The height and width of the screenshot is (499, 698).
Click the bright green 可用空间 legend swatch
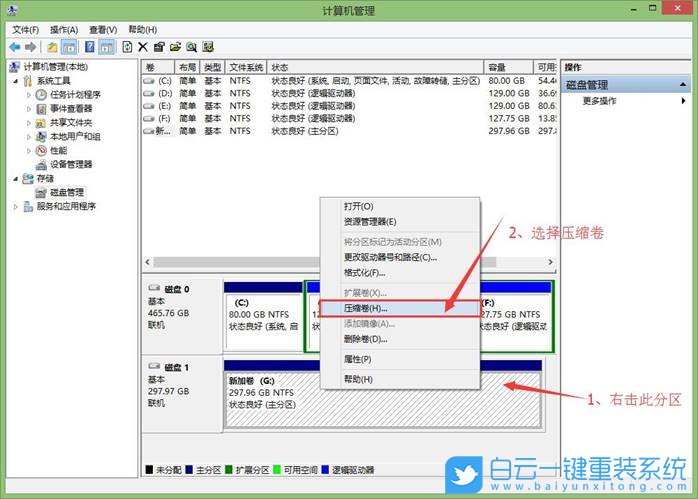coord(277,470)
